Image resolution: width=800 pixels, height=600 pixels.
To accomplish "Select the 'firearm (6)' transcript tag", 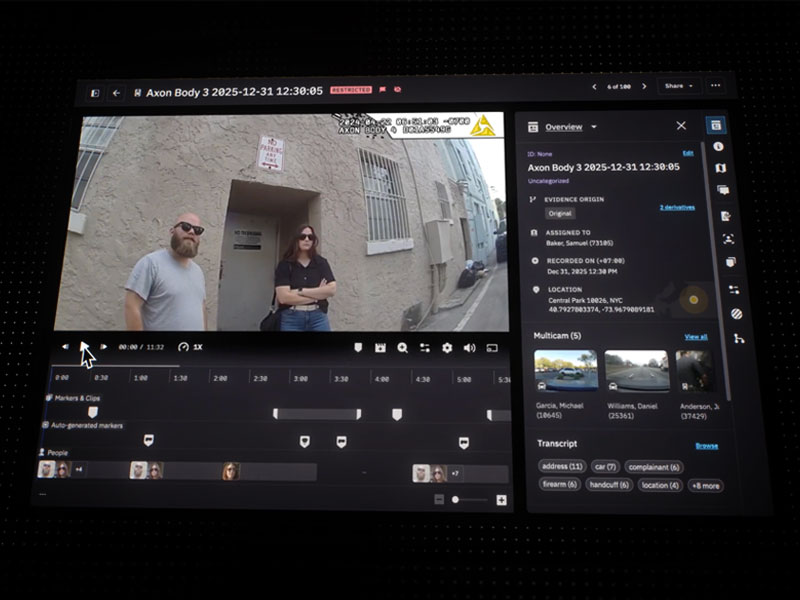I will tap(558, 484).
